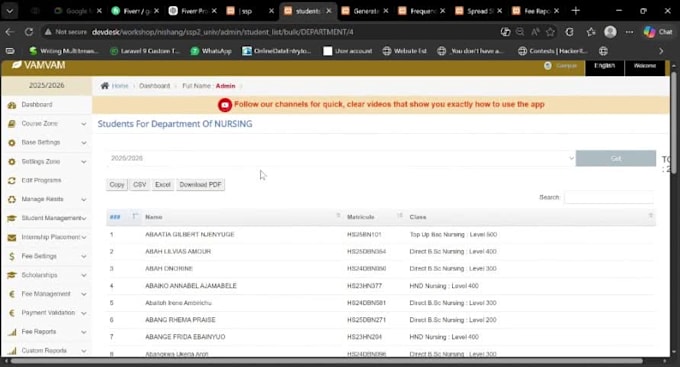Expand the Base Settings menu chevron
This screenshot has height=367, width=680.
point(84,143)
